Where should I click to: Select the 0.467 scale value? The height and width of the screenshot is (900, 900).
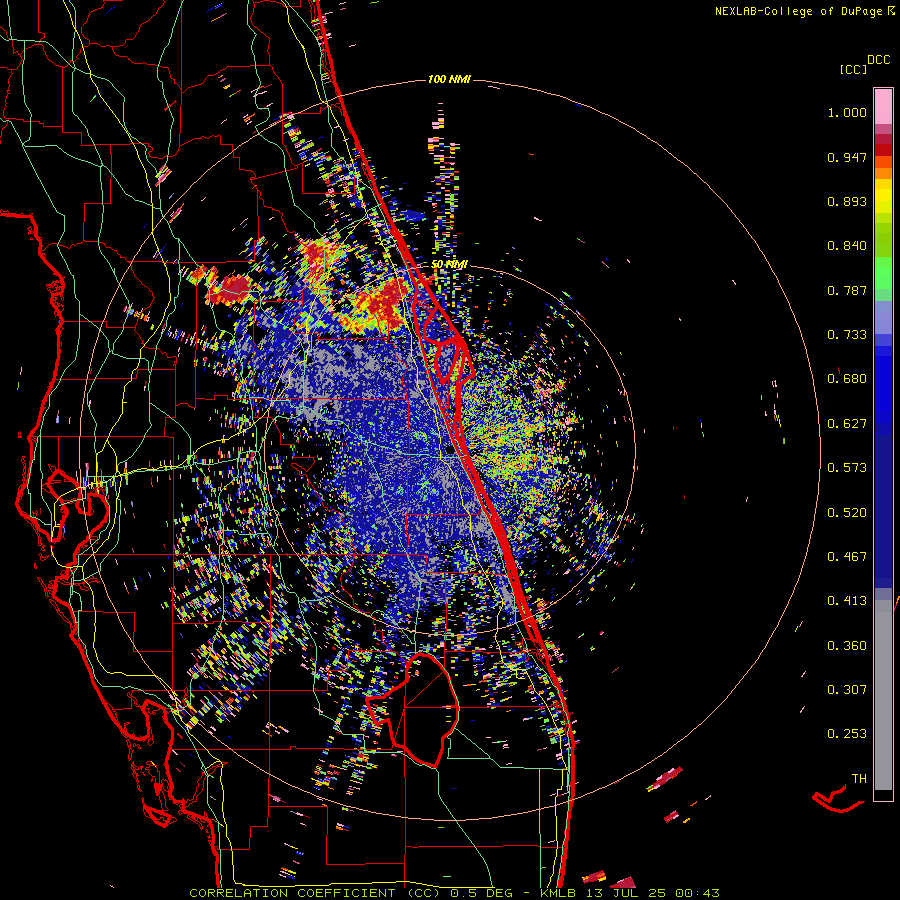click(x=847, y=557)
